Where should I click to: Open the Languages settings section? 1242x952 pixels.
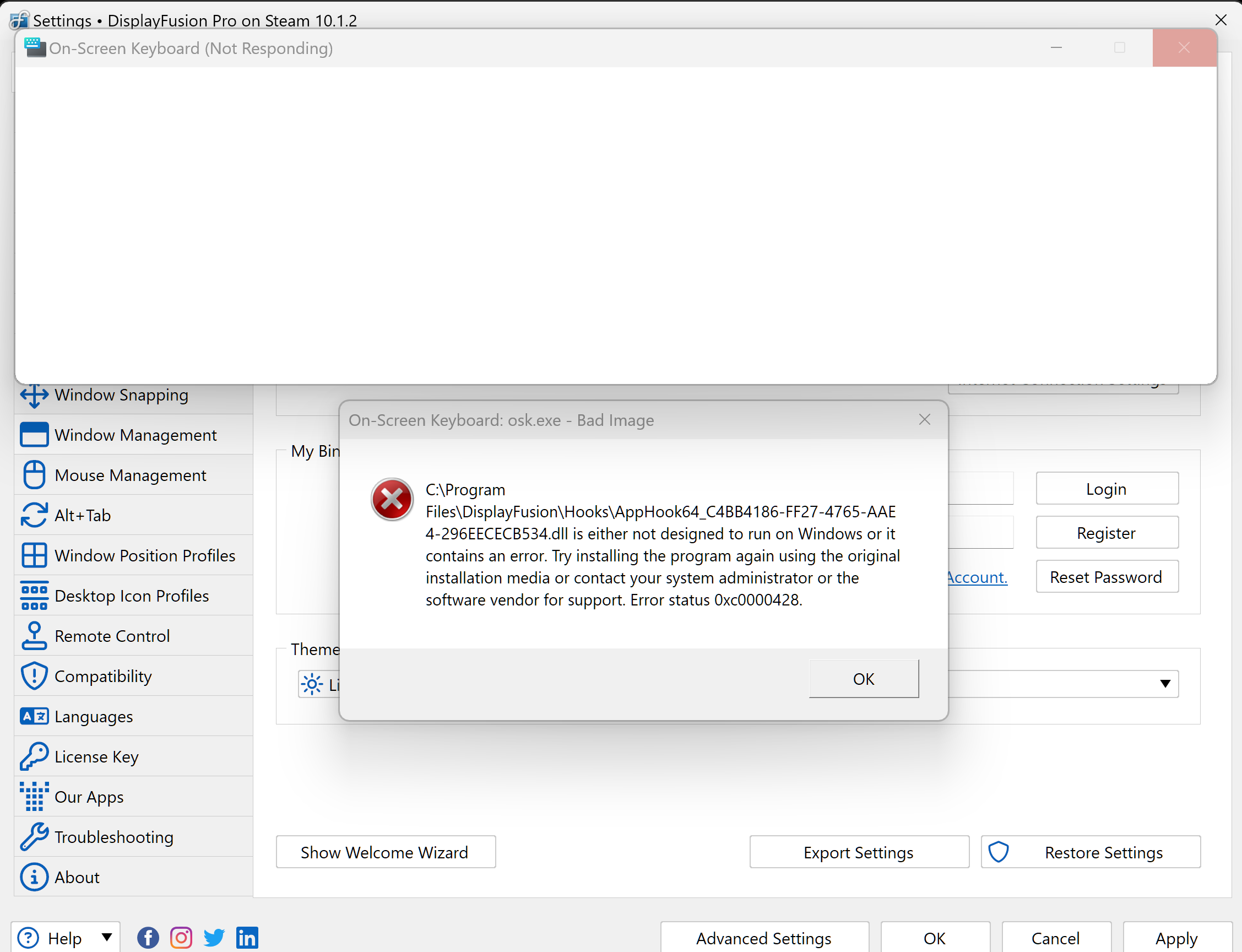(94, 716)
